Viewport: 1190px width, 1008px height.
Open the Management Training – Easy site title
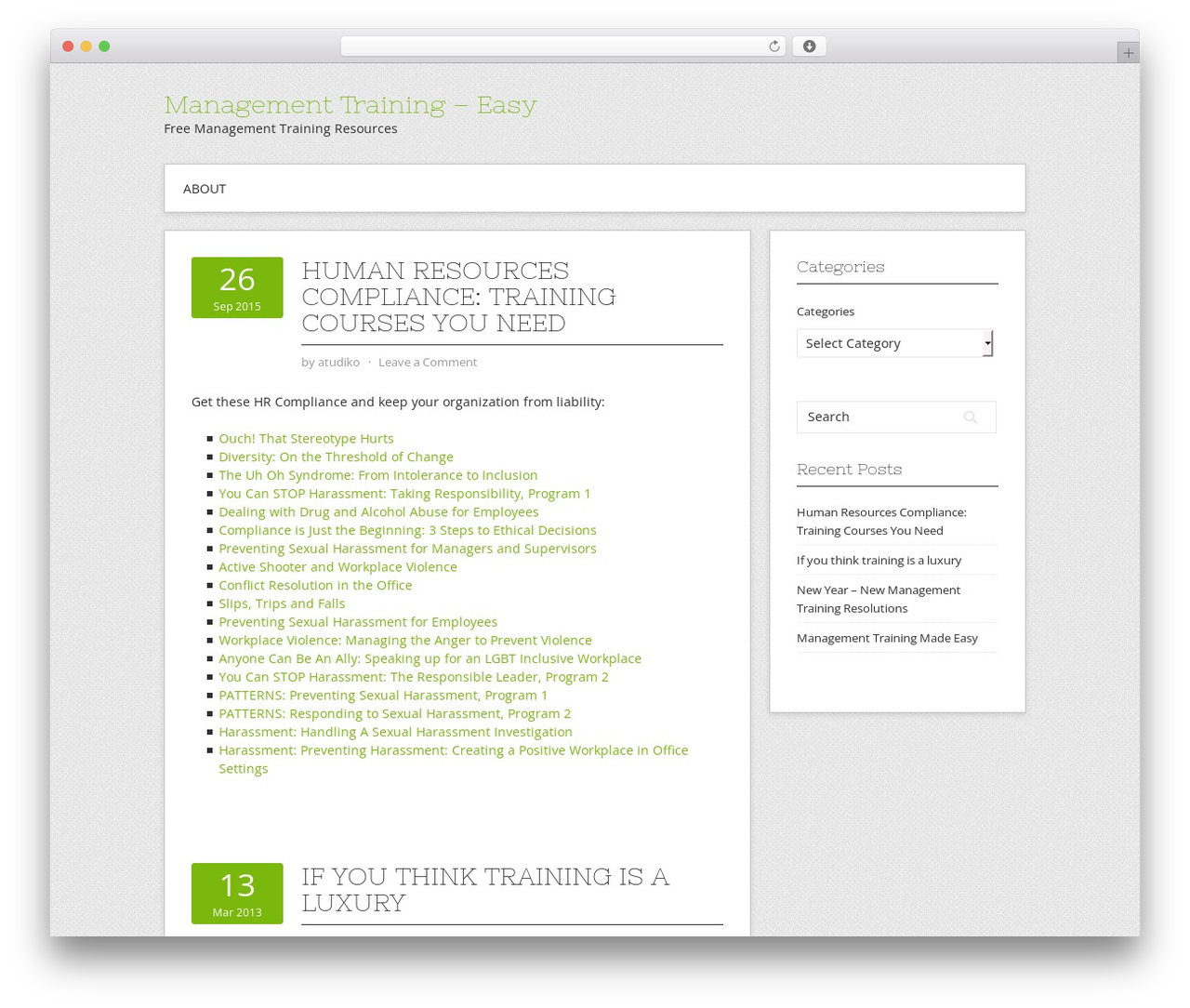pos(350,104)
